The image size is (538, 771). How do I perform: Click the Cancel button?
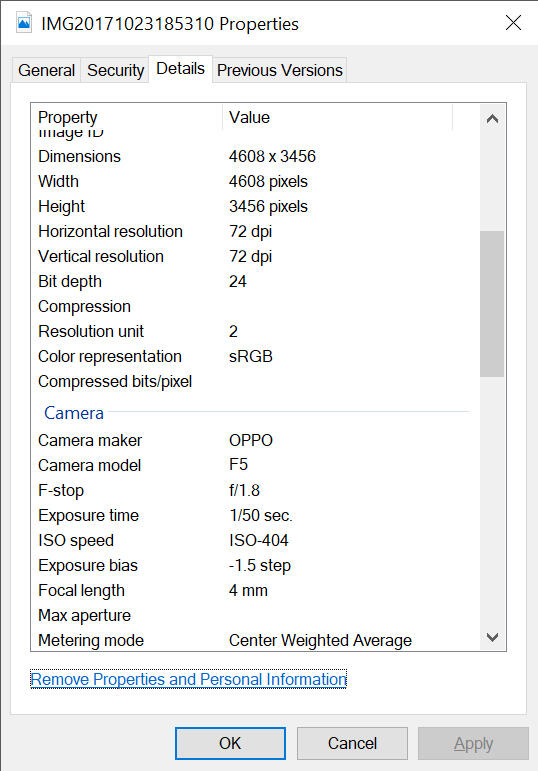pos(353,743)
